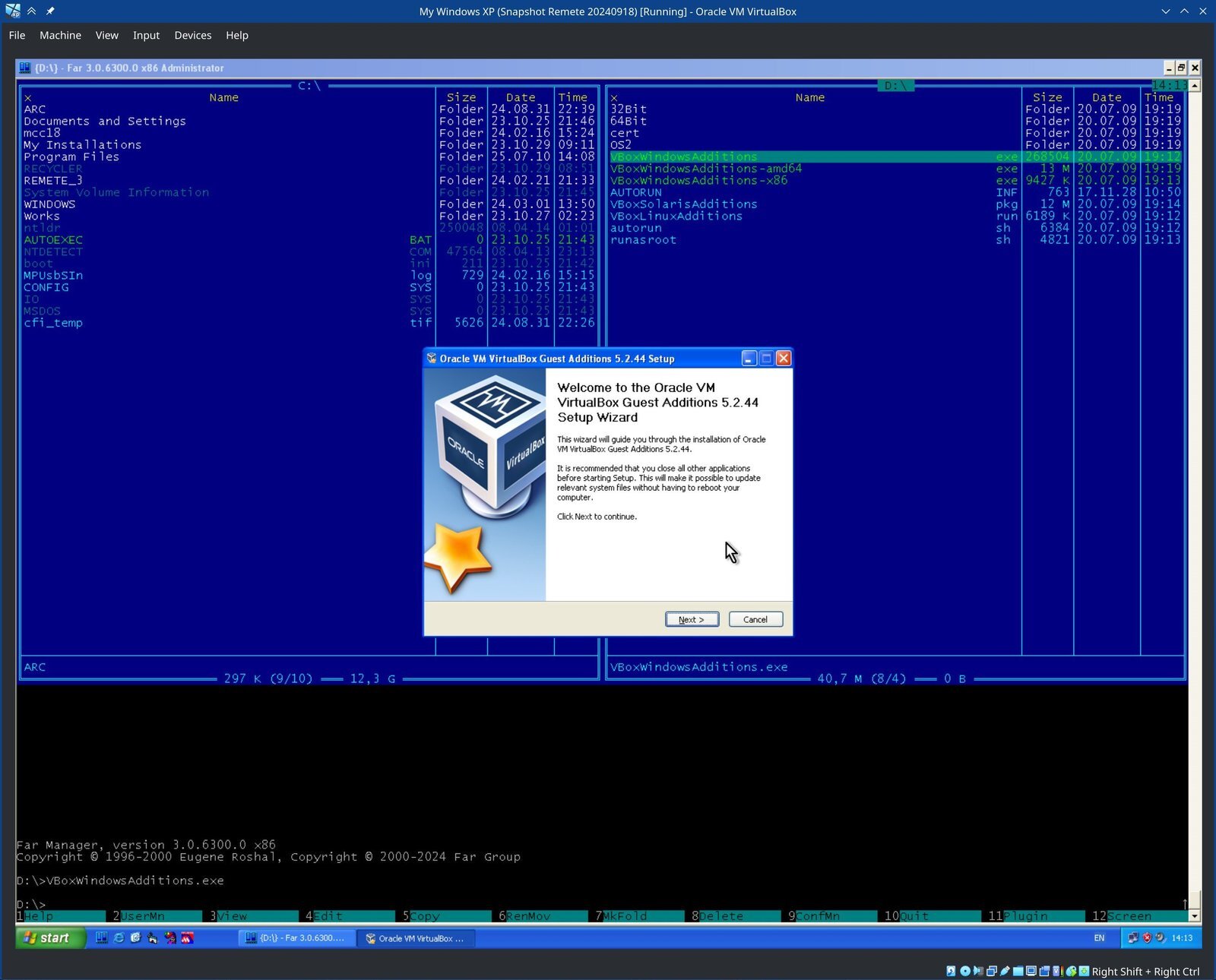Click the recording status icon

pyautogui.click(x=1044, y=971)
